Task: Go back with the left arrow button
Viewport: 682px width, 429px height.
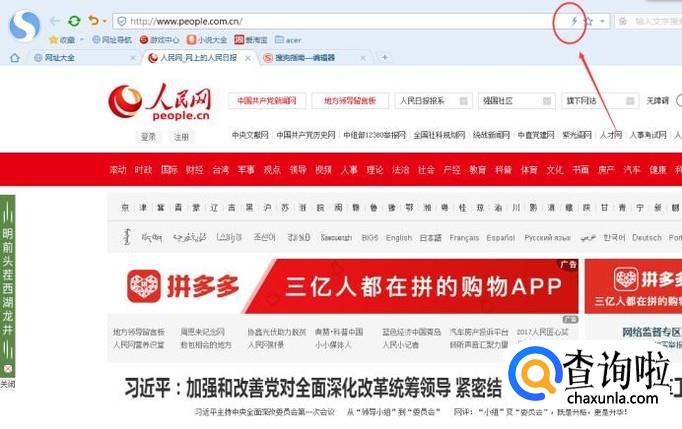Action: tap(55, 21)
